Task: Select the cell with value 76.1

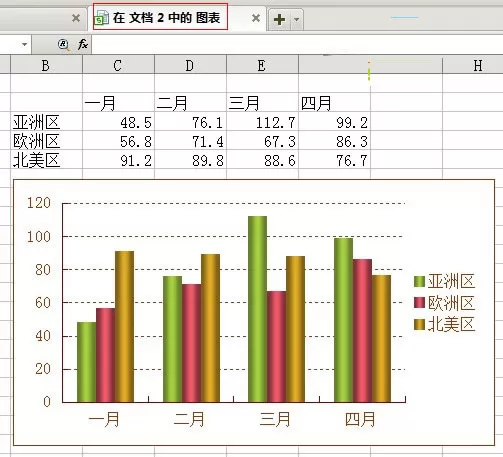Action: click(190, 121)
